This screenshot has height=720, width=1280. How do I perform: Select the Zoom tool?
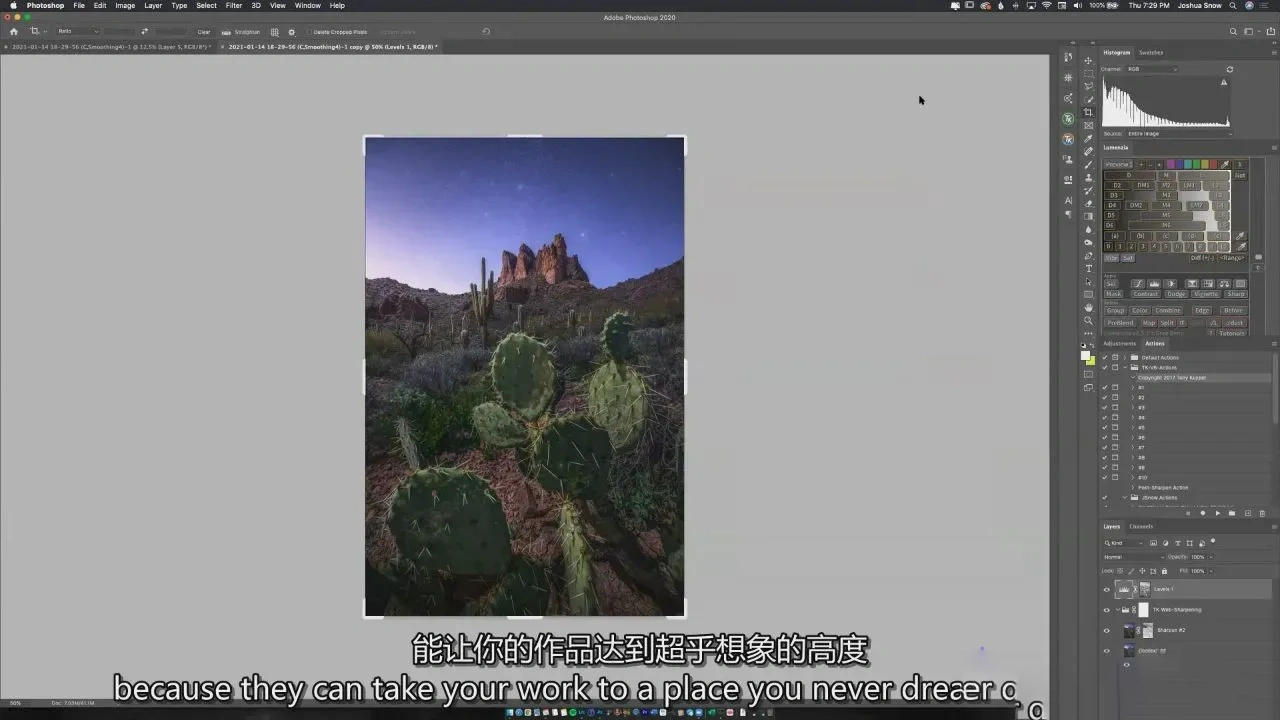(1089, 320)
